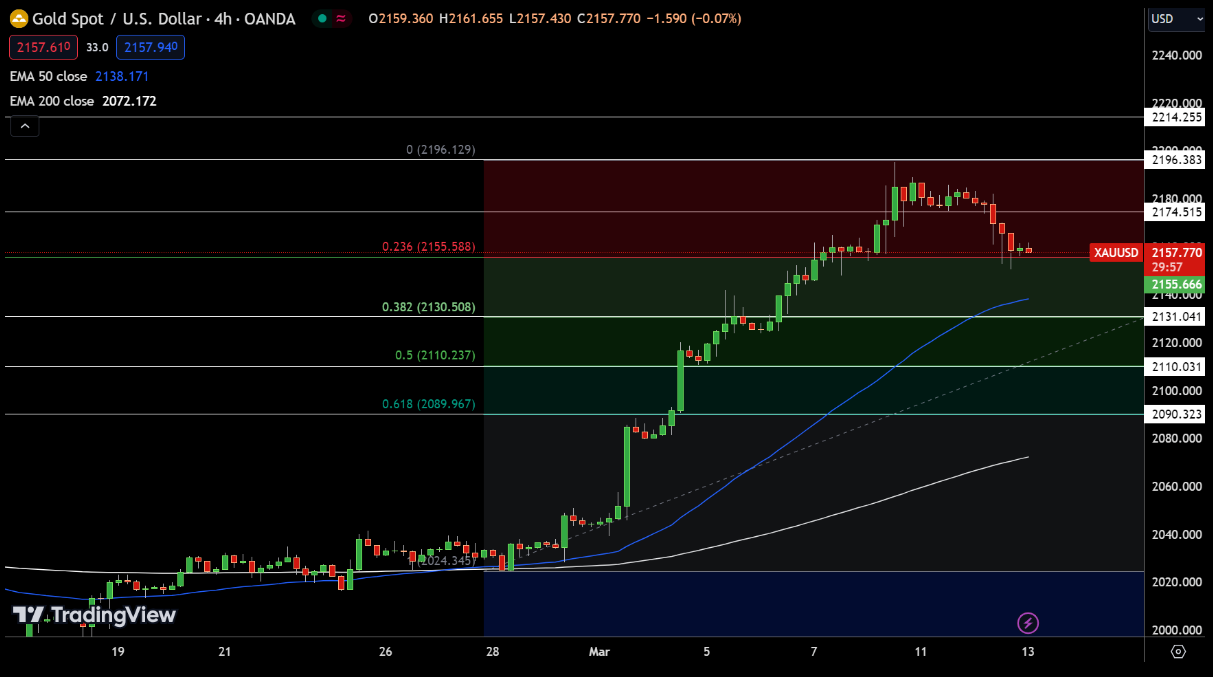Click the EMA 200 value 2072.172

point(129,101)
